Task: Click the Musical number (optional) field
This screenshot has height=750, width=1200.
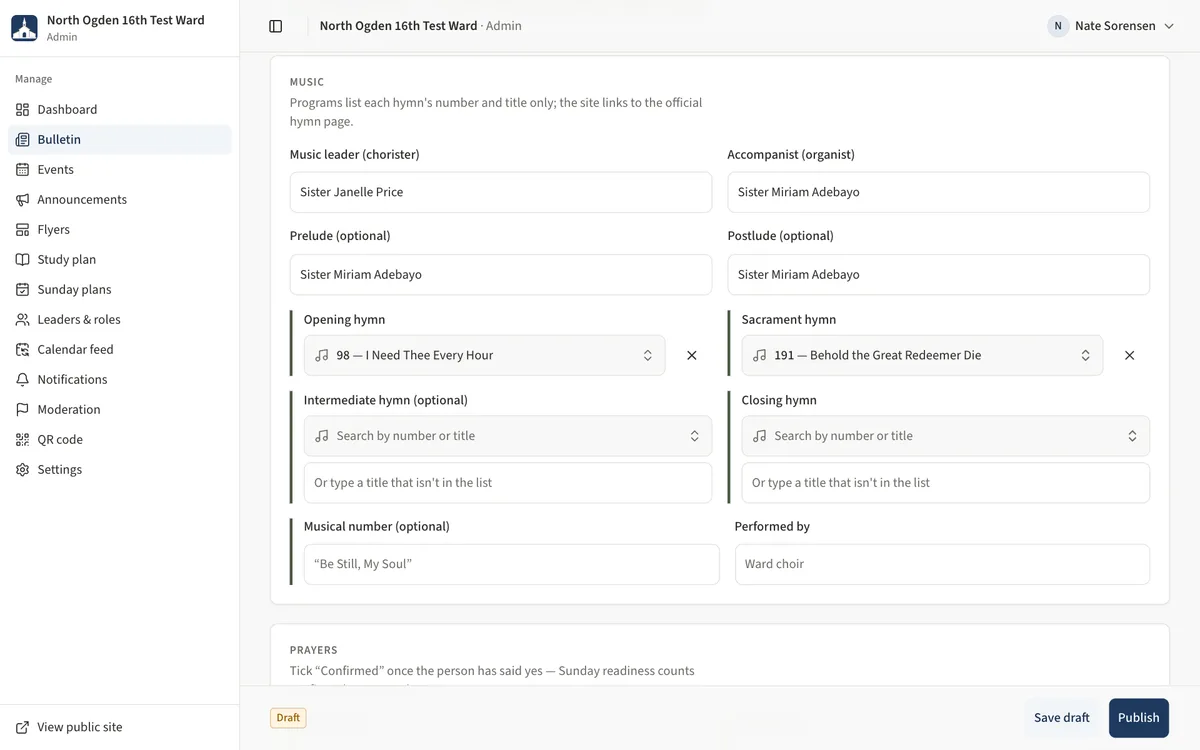Action: (x=512, y=564)
